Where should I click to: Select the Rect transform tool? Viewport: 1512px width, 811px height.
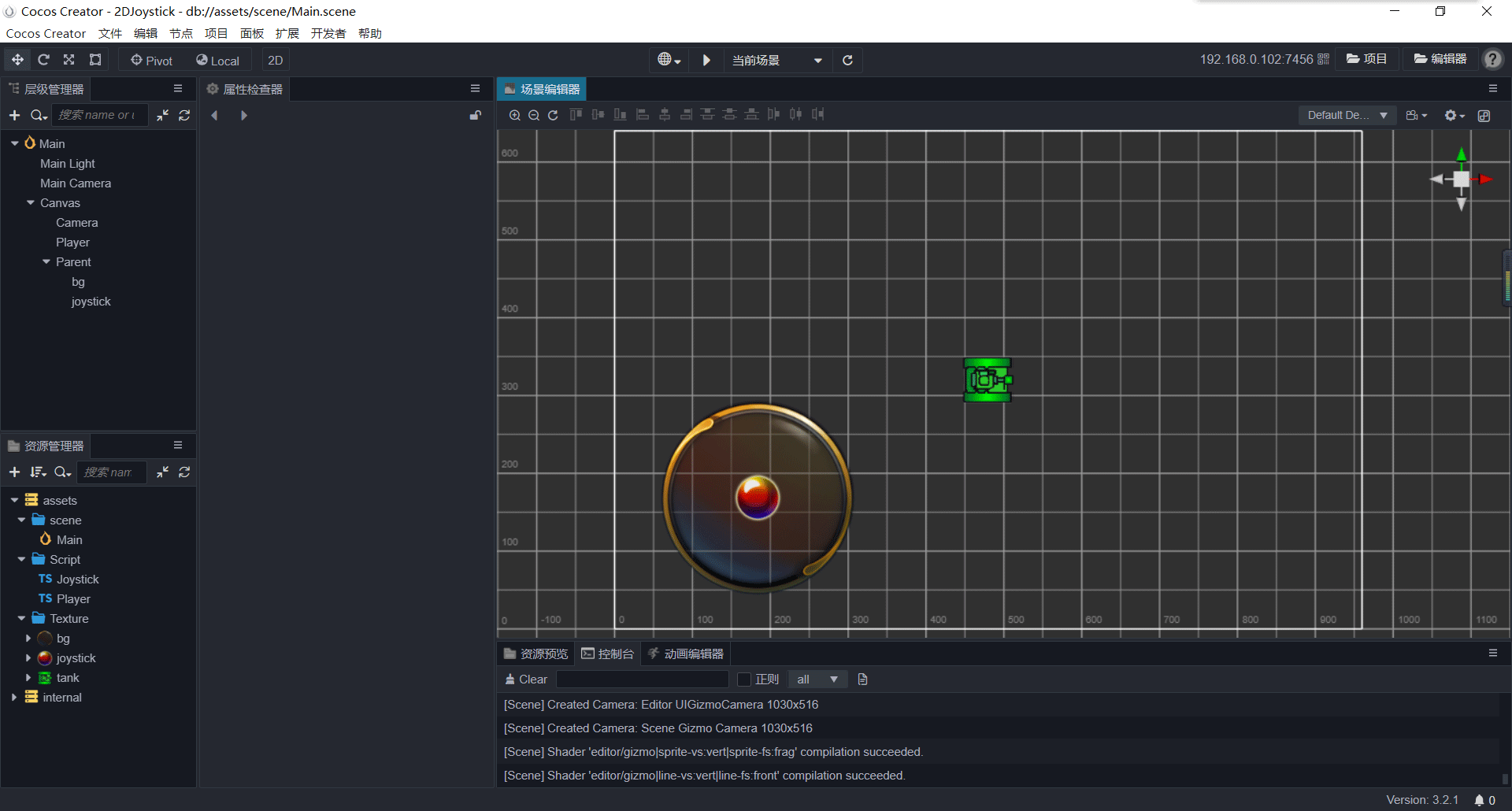pos(95,60)
